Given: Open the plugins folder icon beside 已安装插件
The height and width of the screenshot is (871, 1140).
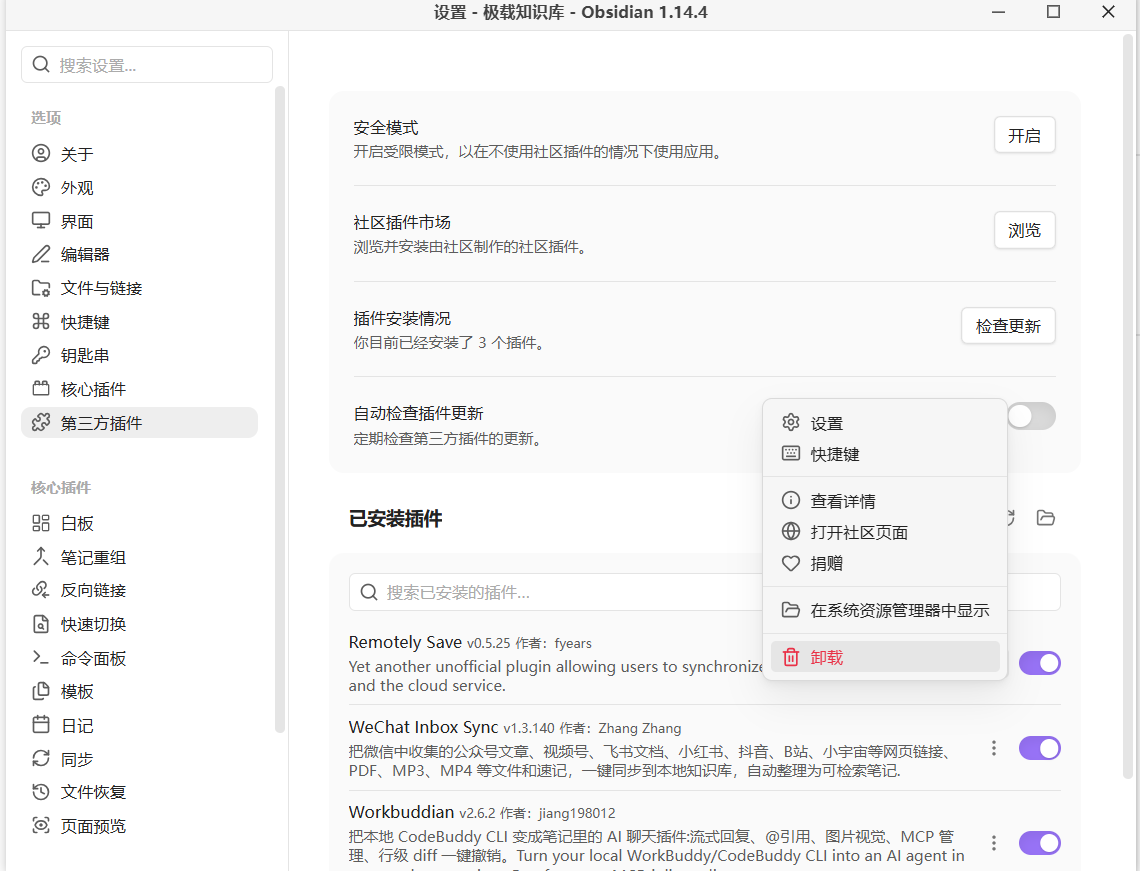Looking at the screenshot, I should coord(1045,518).
